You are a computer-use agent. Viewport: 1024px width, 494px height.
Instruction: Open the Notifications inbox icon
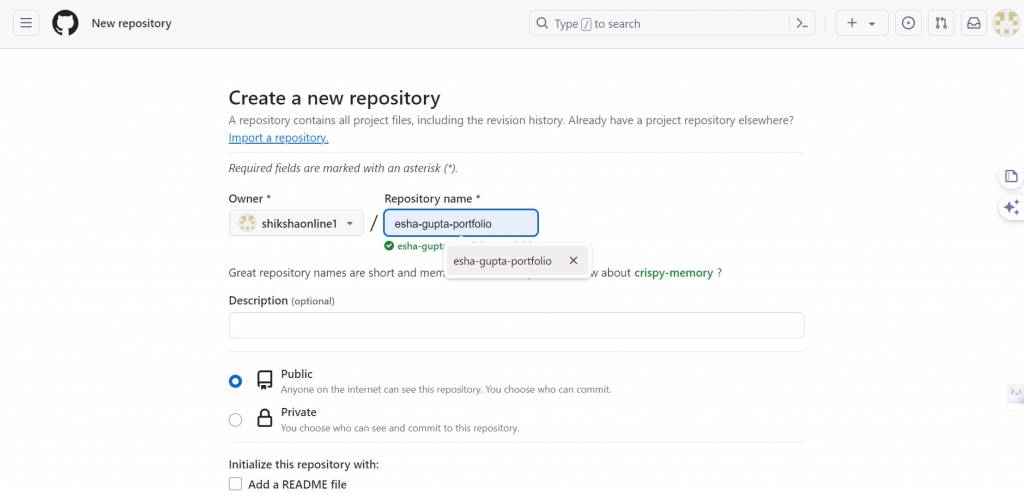pos(973,23)
